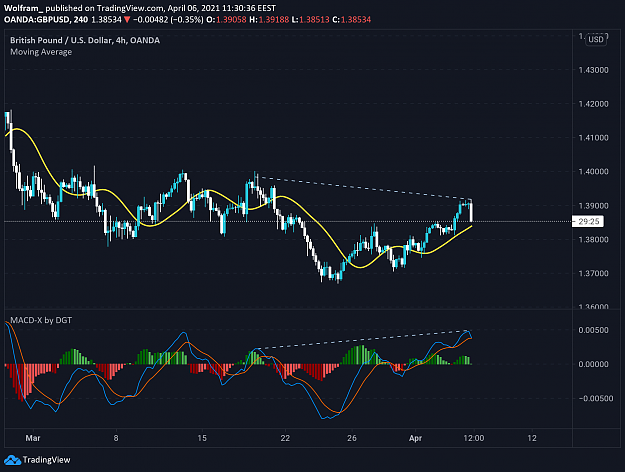Click the MACD-X by DGT indicator label
Screen dimensions: 625x472
[x=41, y=320]
